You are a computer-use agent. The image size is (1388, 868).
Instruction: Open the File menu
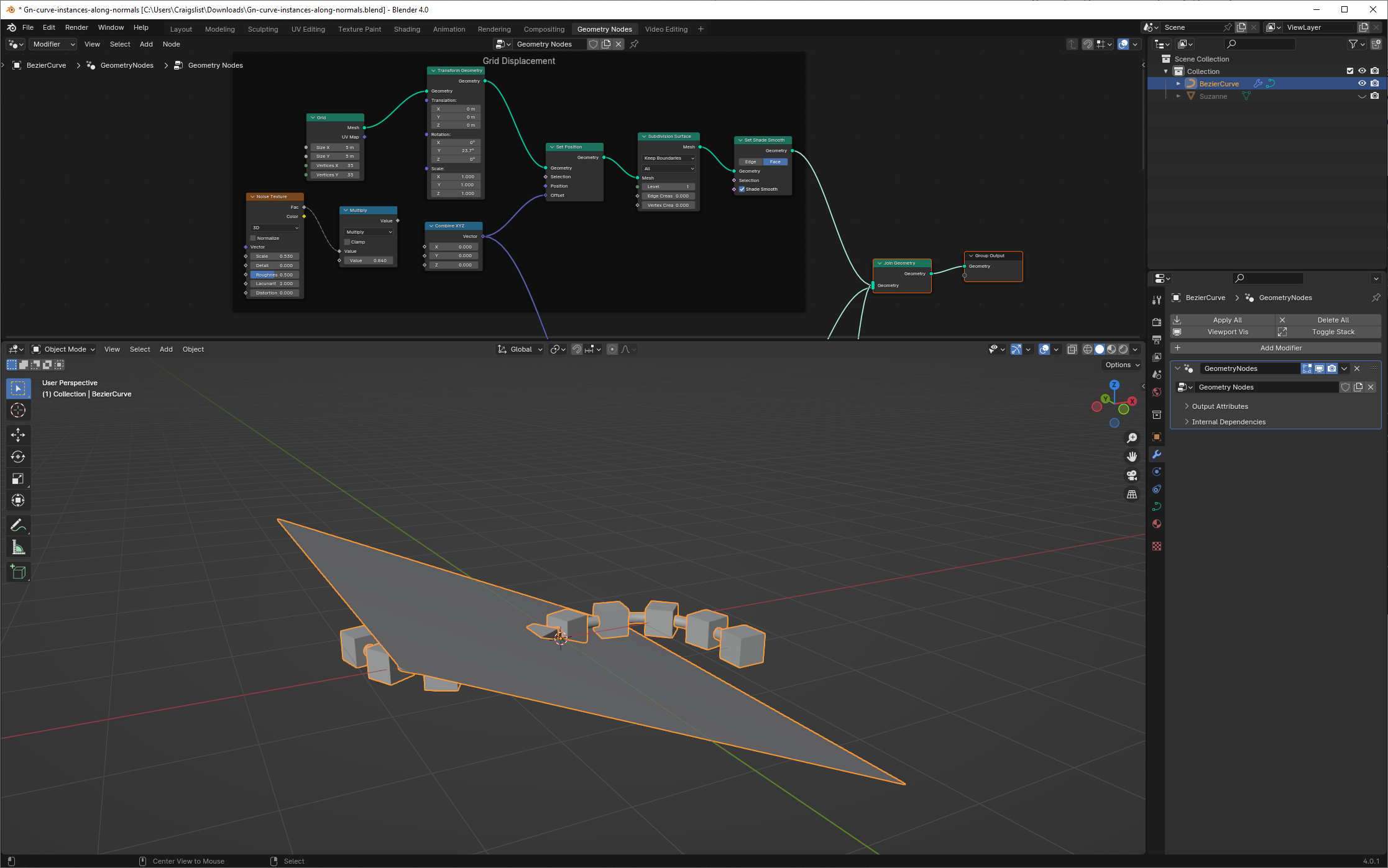tap(28, 27)
